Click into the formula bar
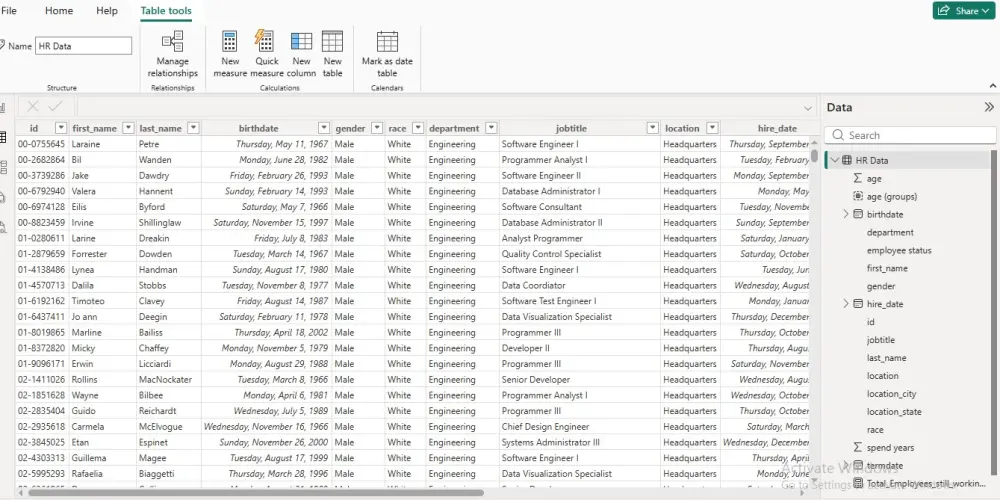Viewport: 1000px width, 500px height. click(438, 107)
